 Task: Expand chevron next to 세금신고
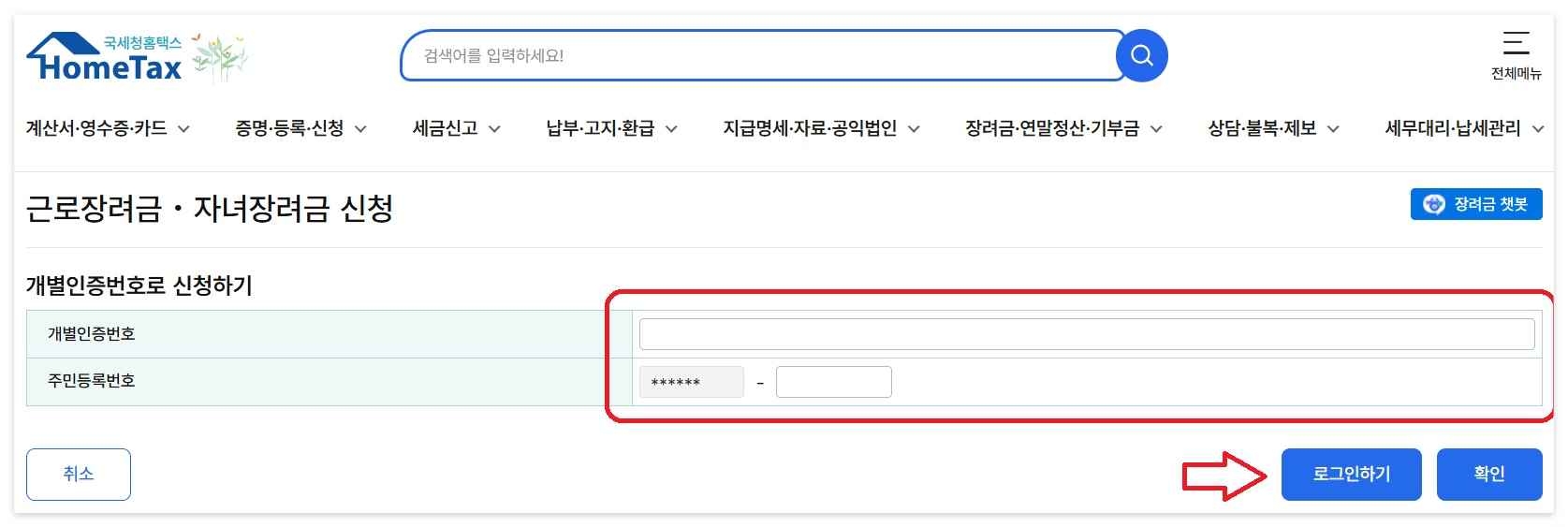point(494,129)
